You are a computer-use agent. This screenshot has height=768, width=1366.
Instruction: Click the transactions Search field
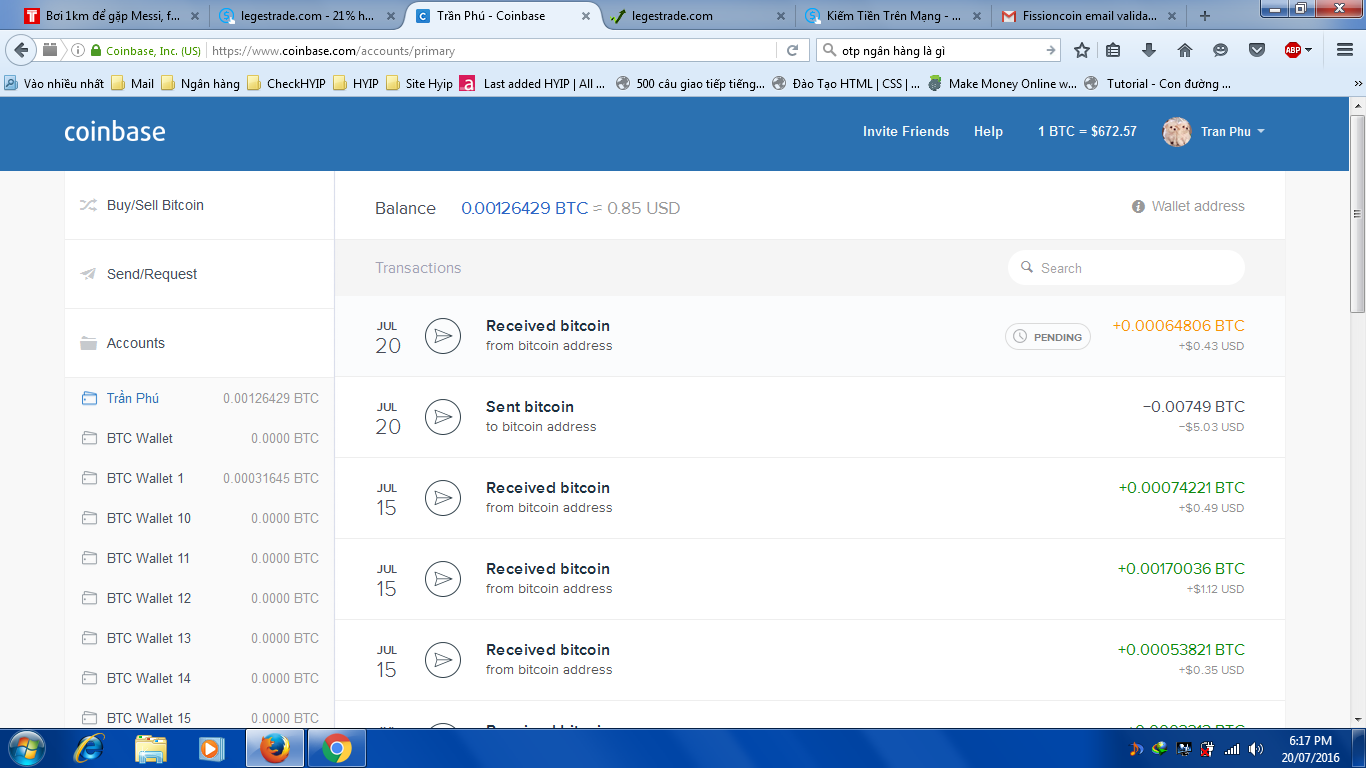click(1126, 268)
